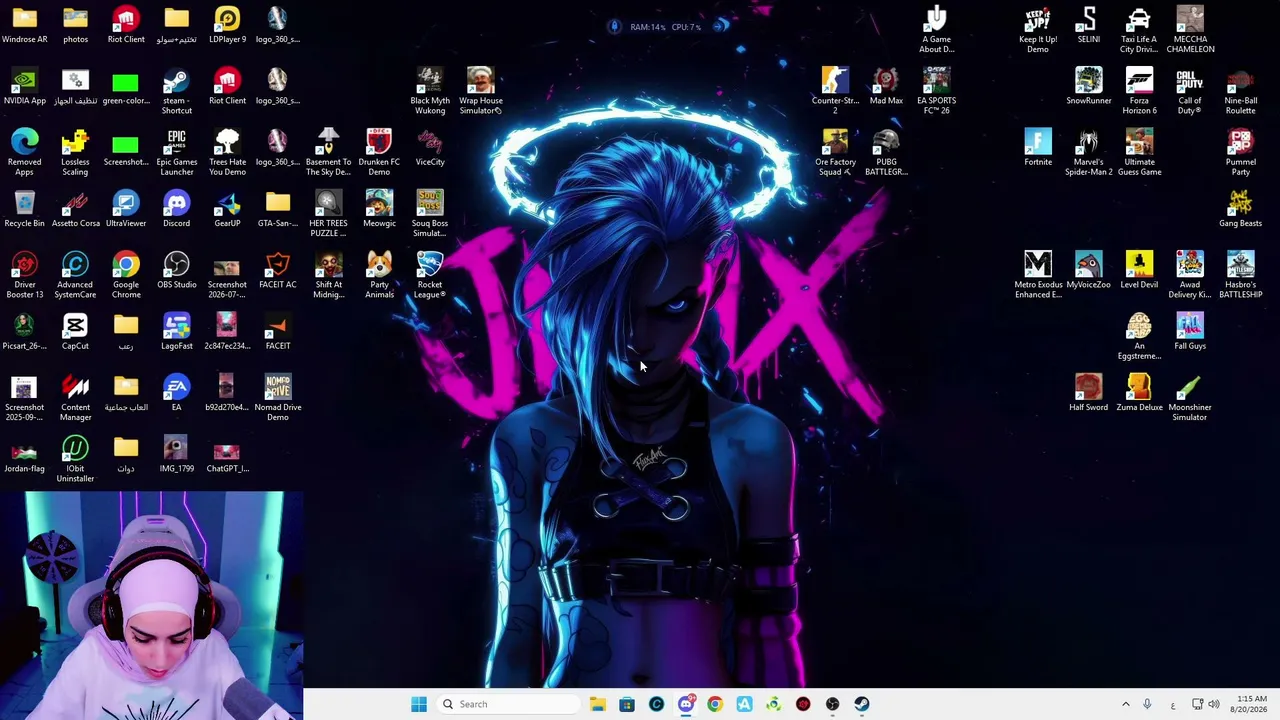The width and height of the screenshot is (1280, 720).
Task: Show hidden system tray icons chevron
Action: (1125, 704)
